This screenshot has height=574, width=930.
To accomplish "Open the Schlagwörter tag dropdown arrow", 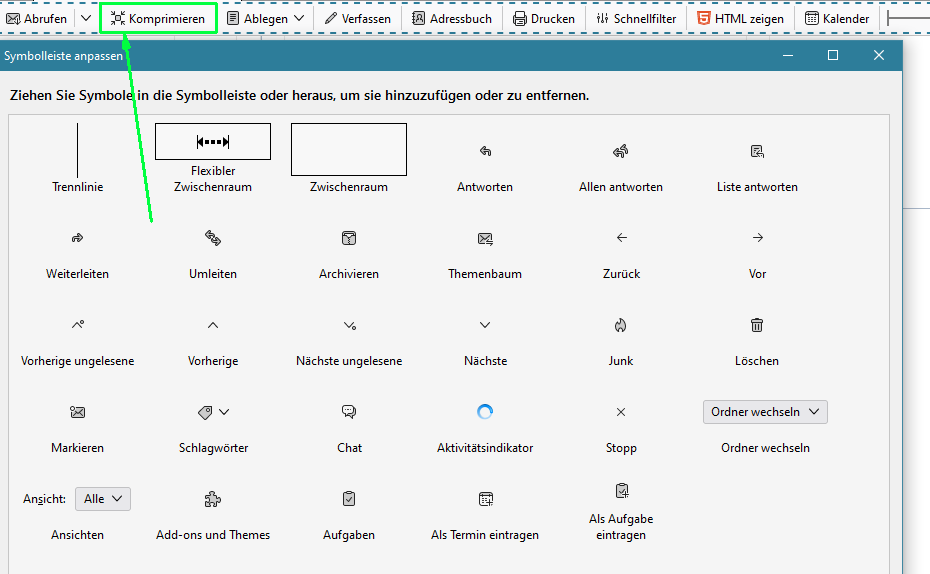I will 224,412.
